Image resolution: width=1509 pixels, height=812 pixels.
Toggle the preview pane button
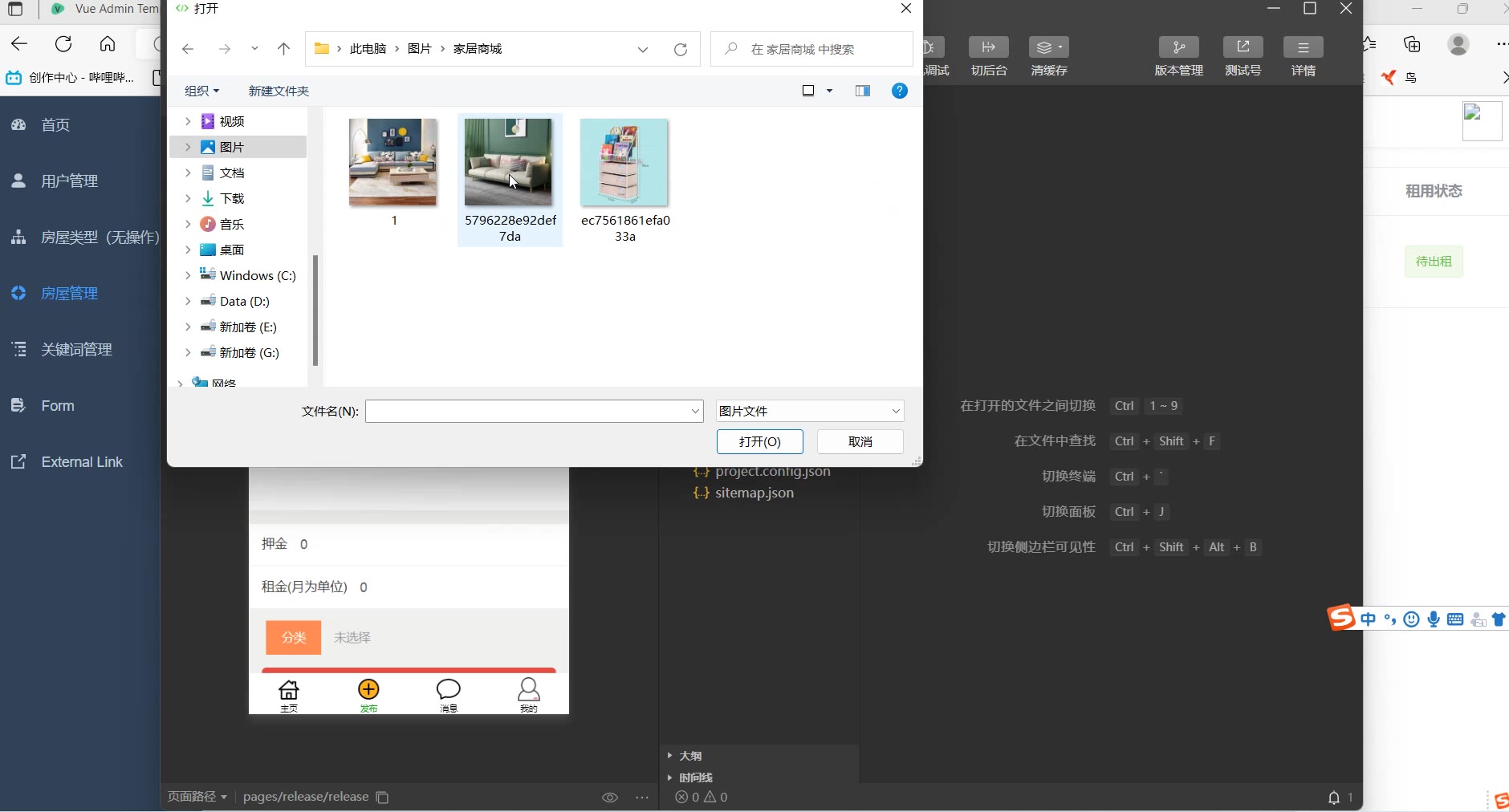[x=863, y=91]
